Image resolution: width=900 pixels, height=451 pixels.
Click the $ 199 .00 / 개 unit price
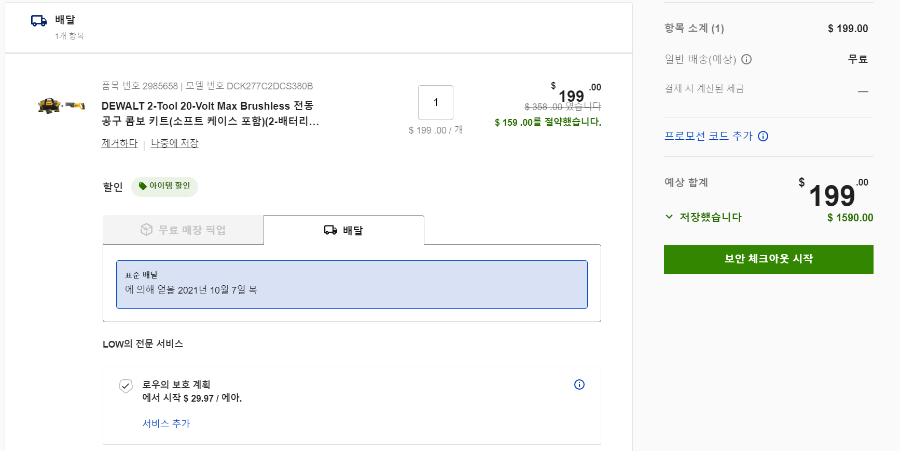(436, 130)
